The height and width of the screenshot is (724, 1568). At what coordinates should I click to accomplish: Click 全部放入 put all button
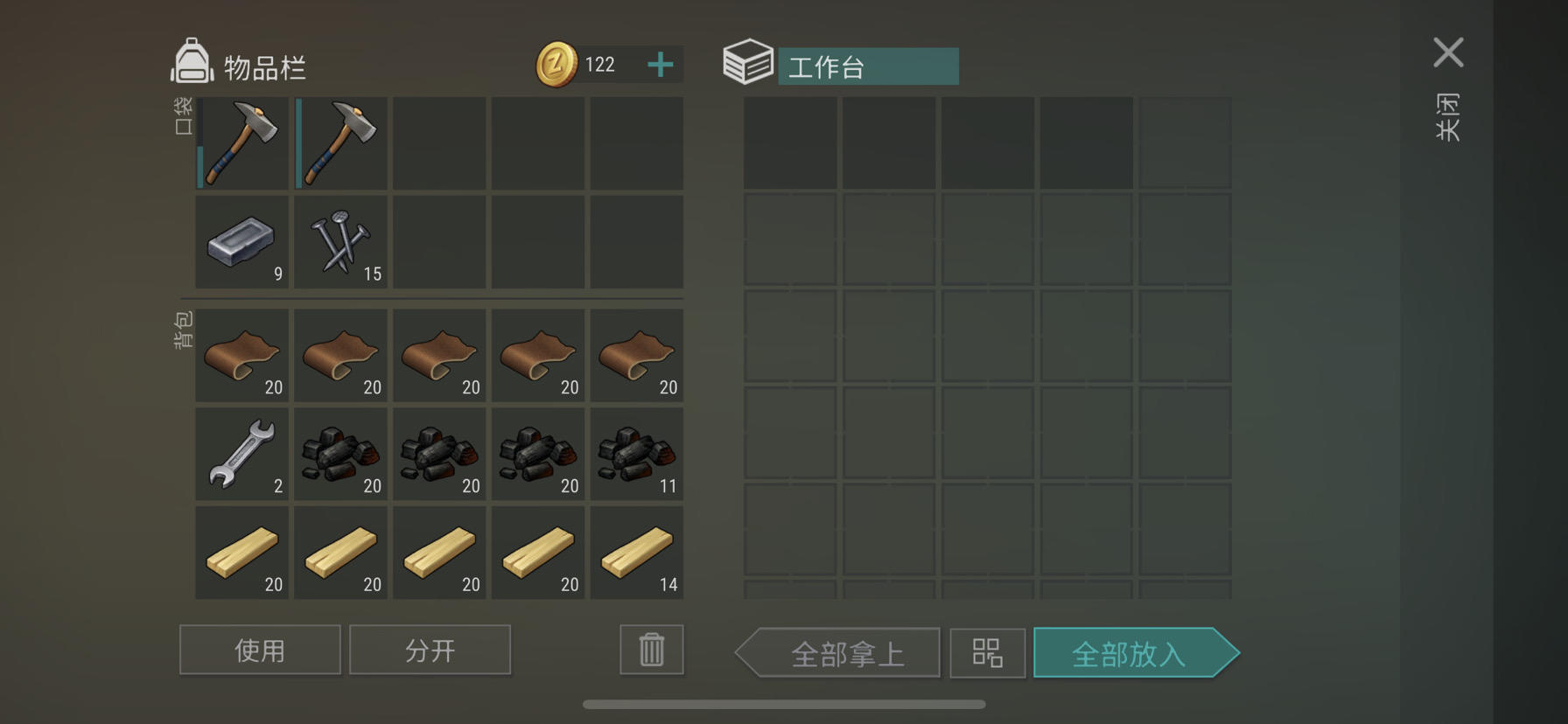tap(1136, 652)
